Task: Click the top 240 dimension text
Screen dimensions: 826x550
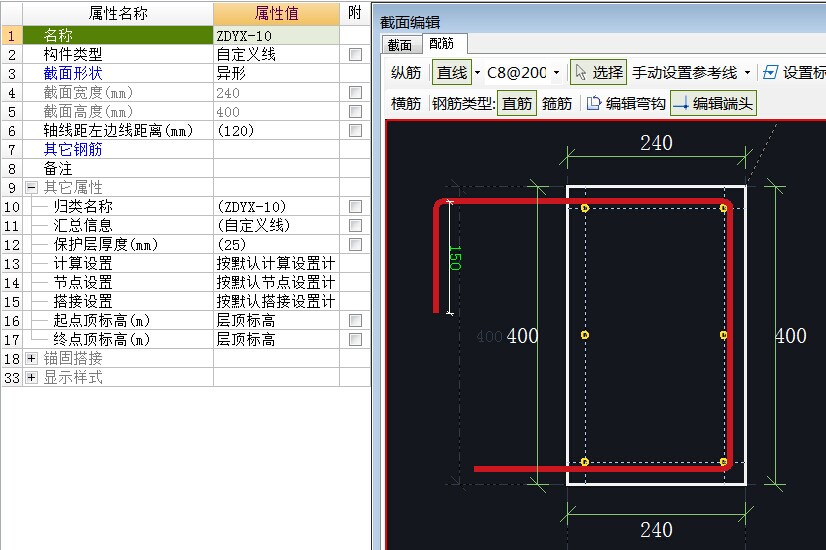Action: click(656, 143)
